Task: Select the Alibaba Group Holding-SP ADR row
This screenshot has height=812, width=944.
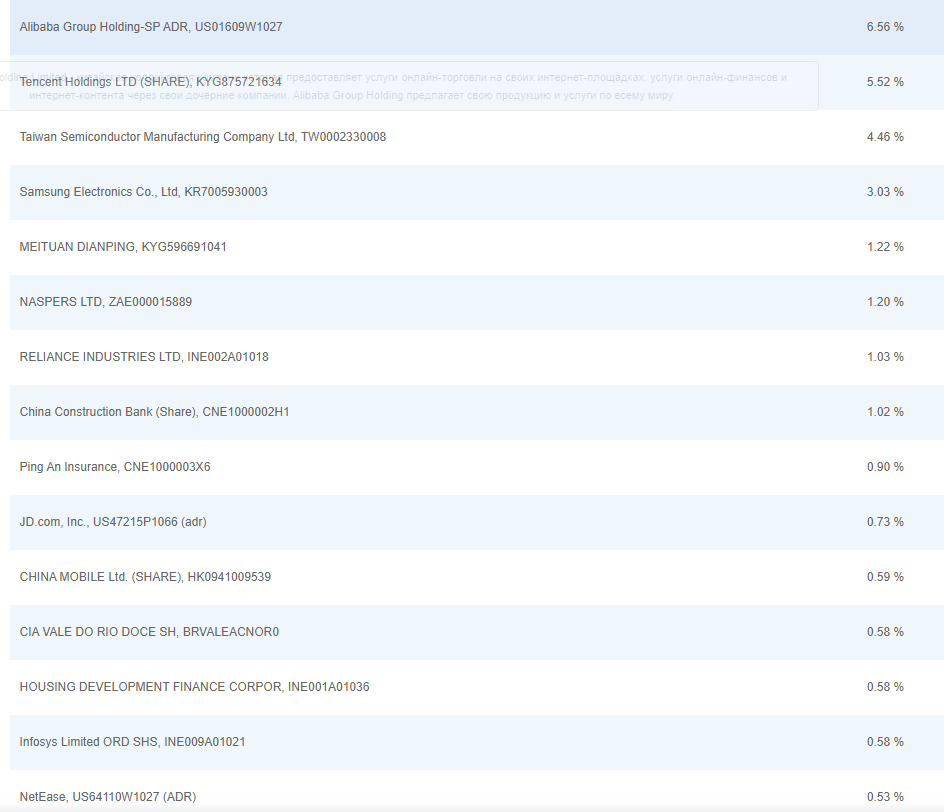Action: (x=477, y=27)
